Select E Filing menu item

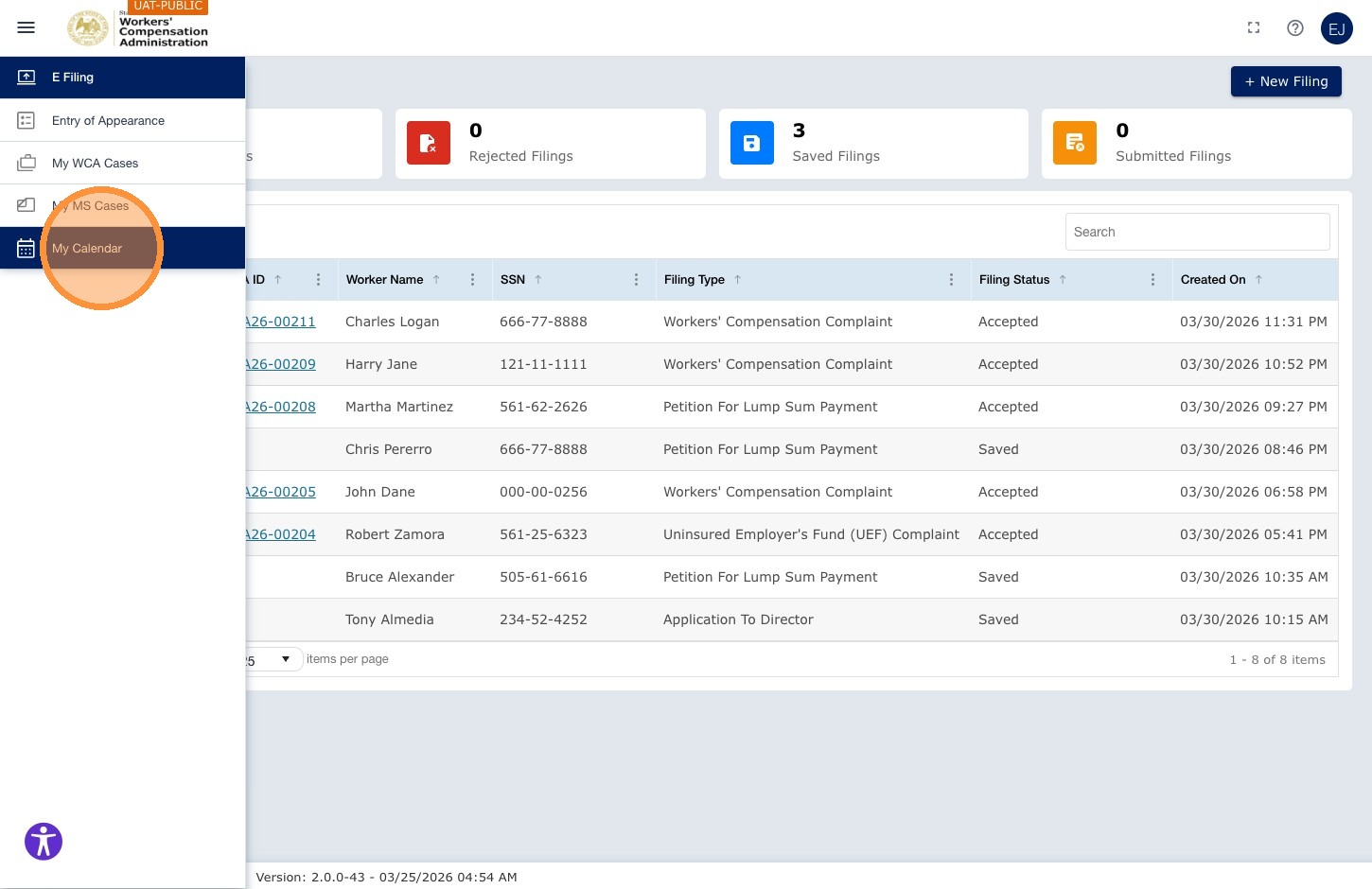click(x=122, y=78)
